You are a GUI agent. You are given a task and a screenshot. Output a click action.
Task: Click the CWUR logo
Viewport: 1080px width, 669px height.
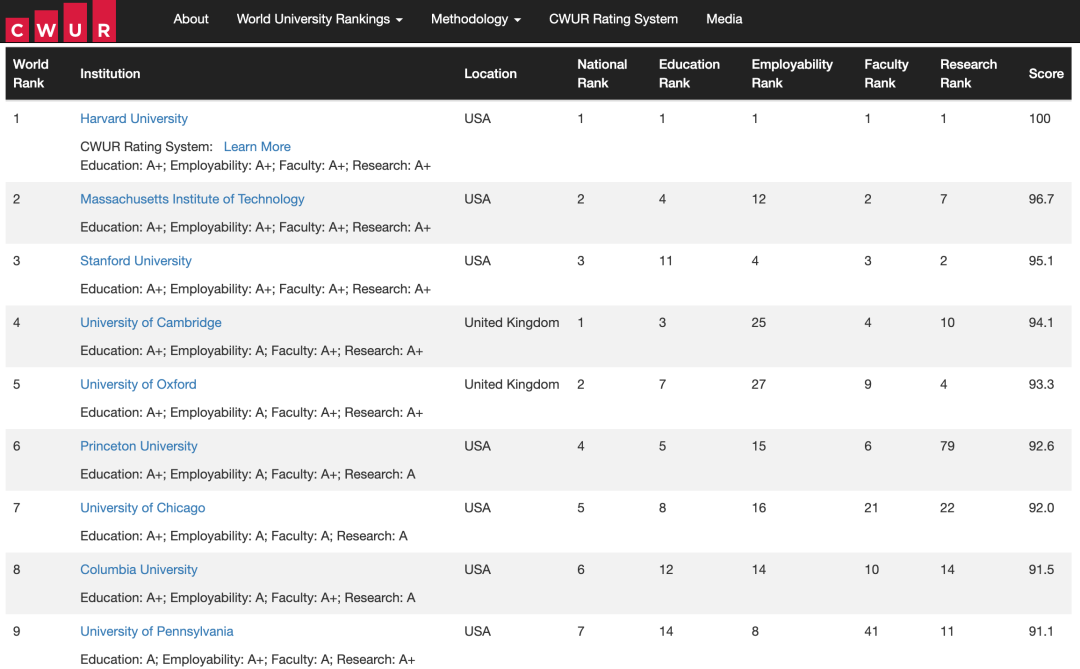tap(60, 21)
